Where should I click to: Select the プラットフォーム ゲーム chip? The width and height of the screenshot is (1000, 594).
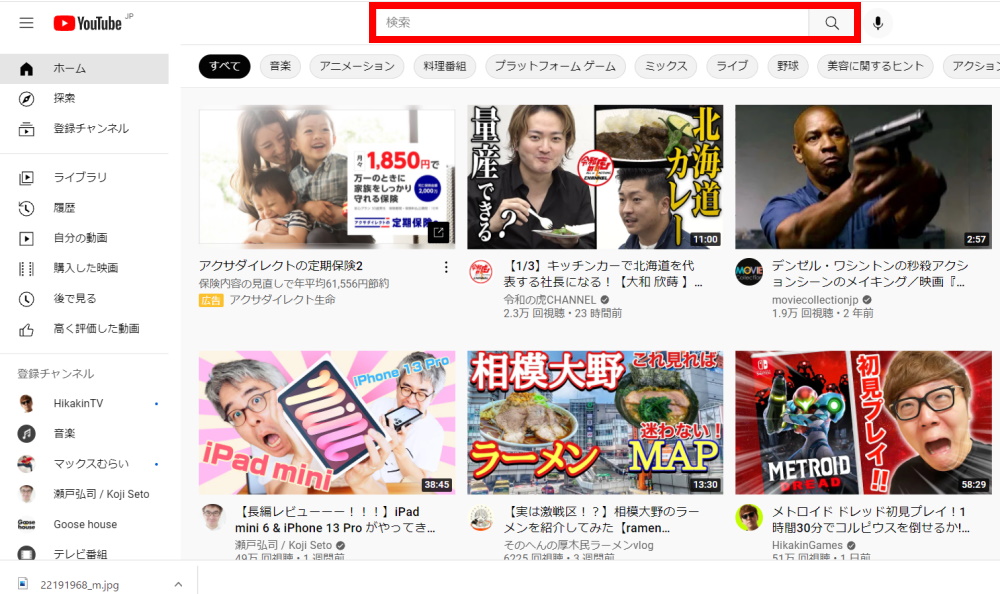coord(555,66)
